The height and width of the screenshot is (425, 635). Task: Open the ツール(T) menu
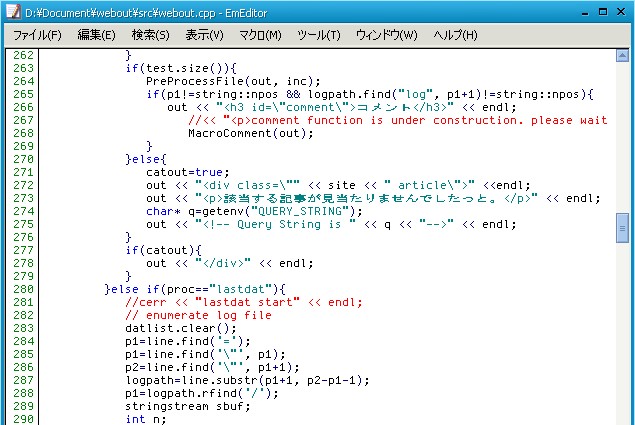click(319, 35)
